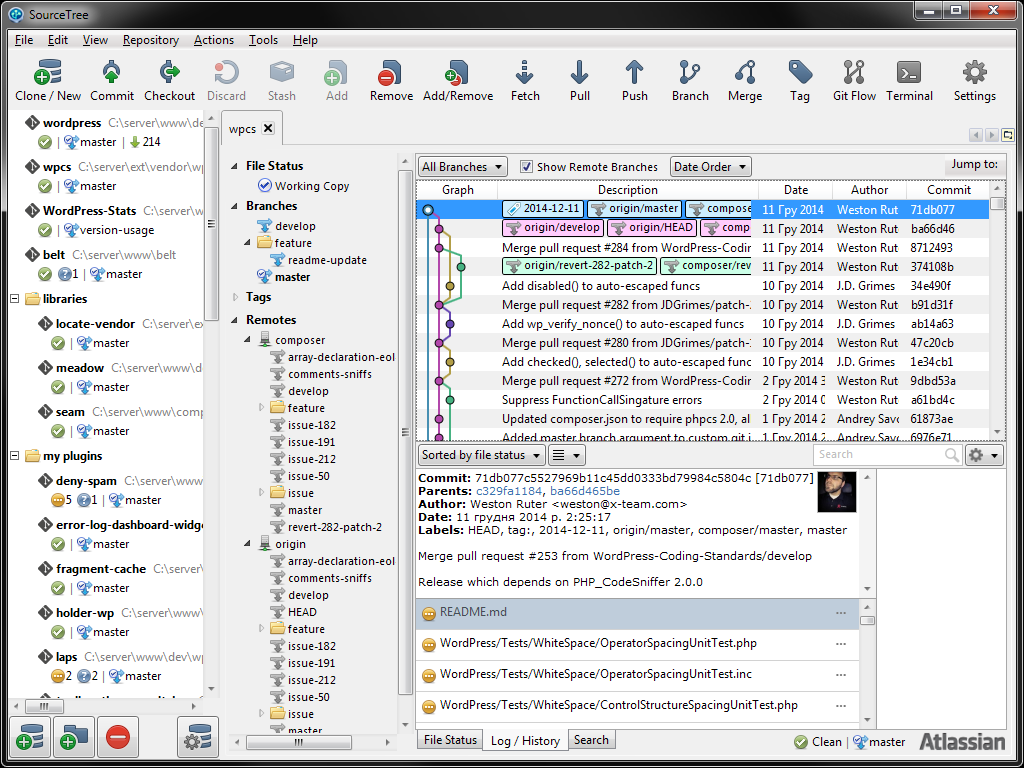Screen dimensions: 1024x768
Task: Fetch changes using the Fetch icon
Action: [x=524, y=80]
